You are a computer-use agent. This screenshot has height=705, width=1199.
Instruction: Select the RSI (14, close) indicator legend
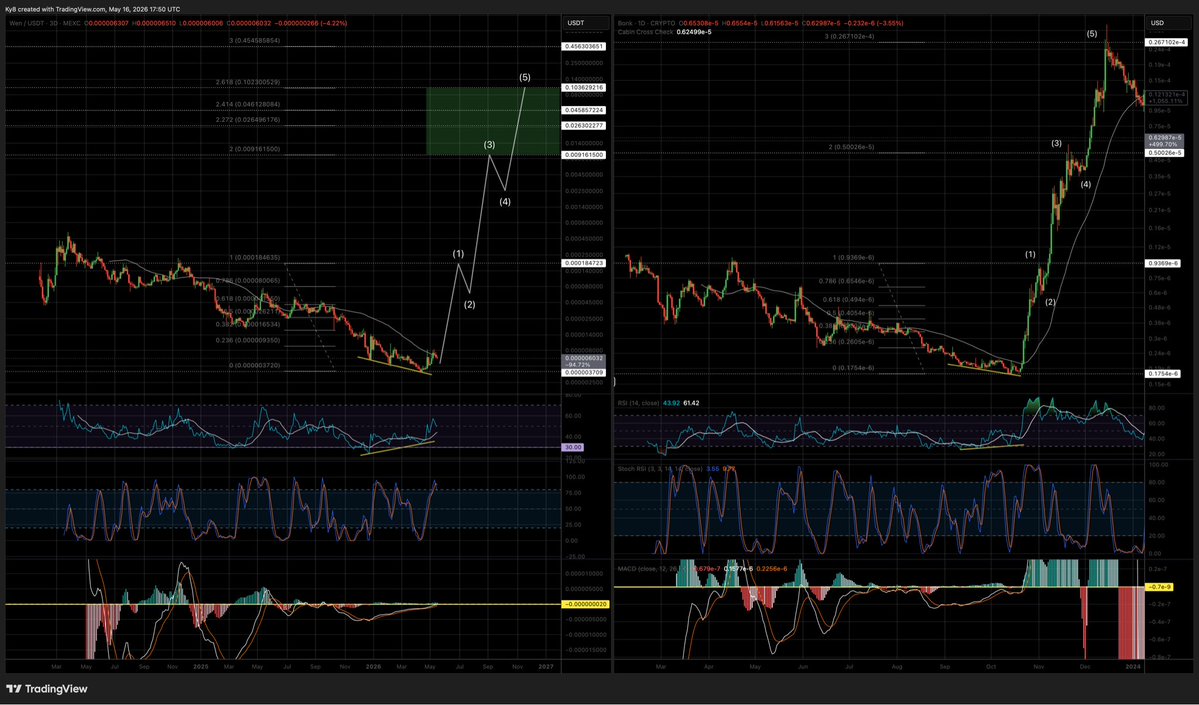[640, 403]
